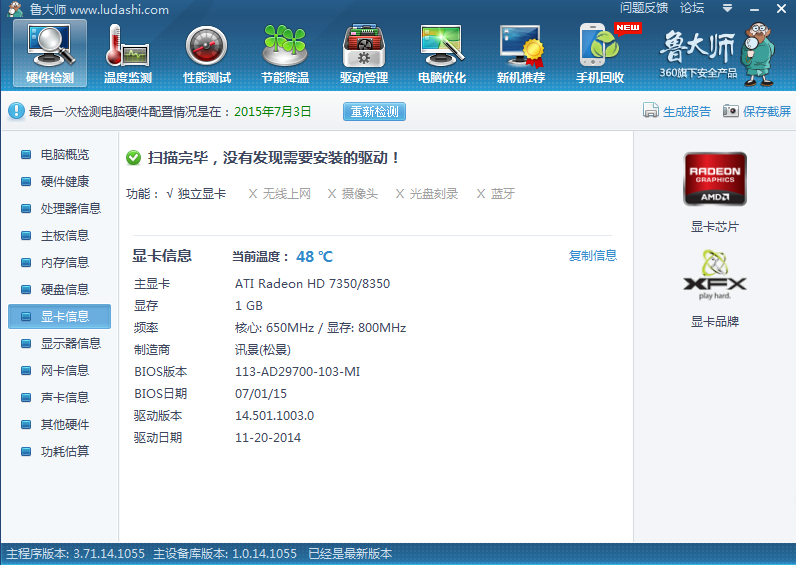This screenshot has width=796, height=565.
Task: Click ATI Radeon HD 7350/8350 text
Action: click(312, 283)
